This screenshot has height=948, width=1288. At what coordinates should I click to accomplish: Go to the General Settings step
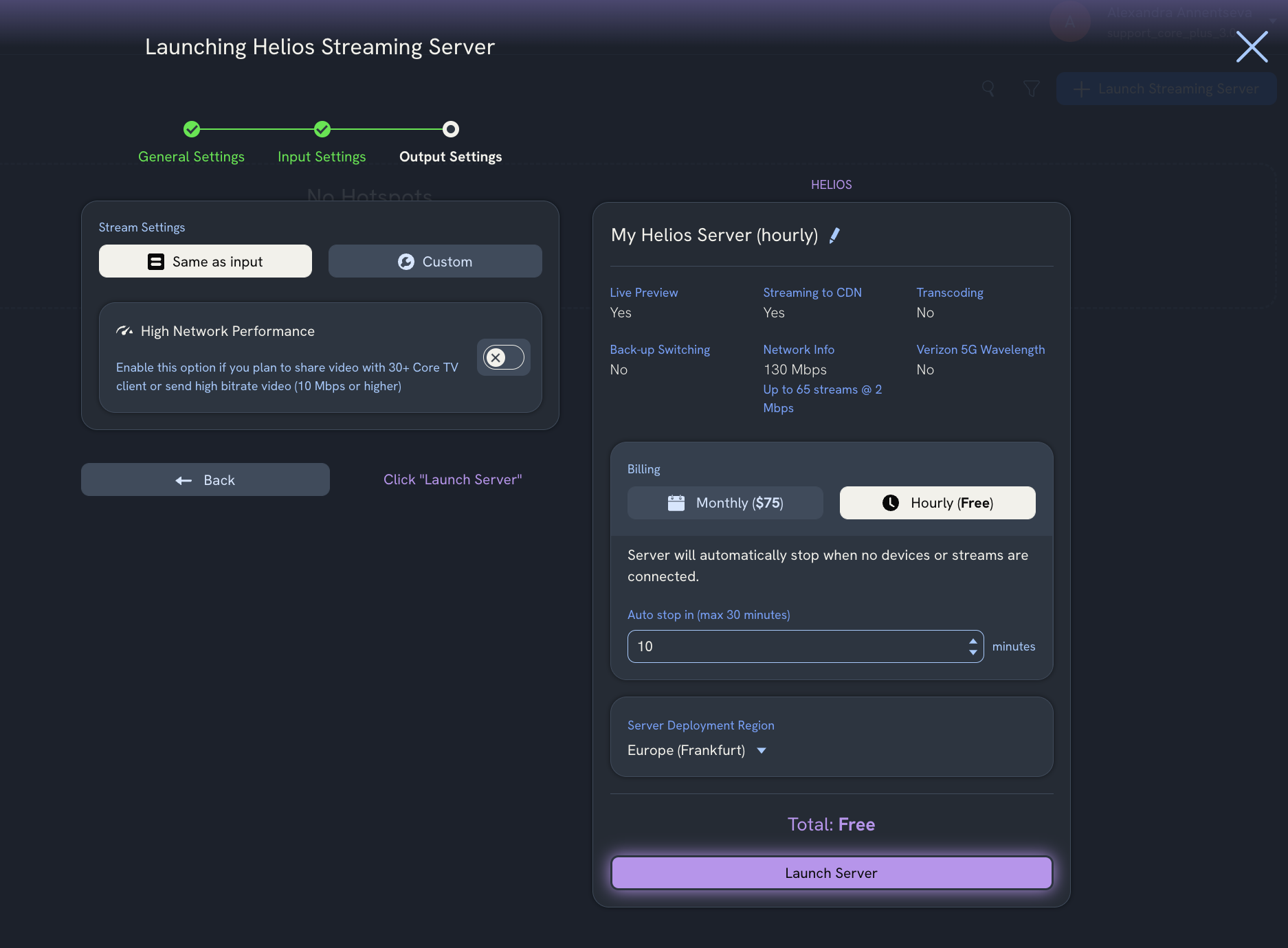coord(191,156)
